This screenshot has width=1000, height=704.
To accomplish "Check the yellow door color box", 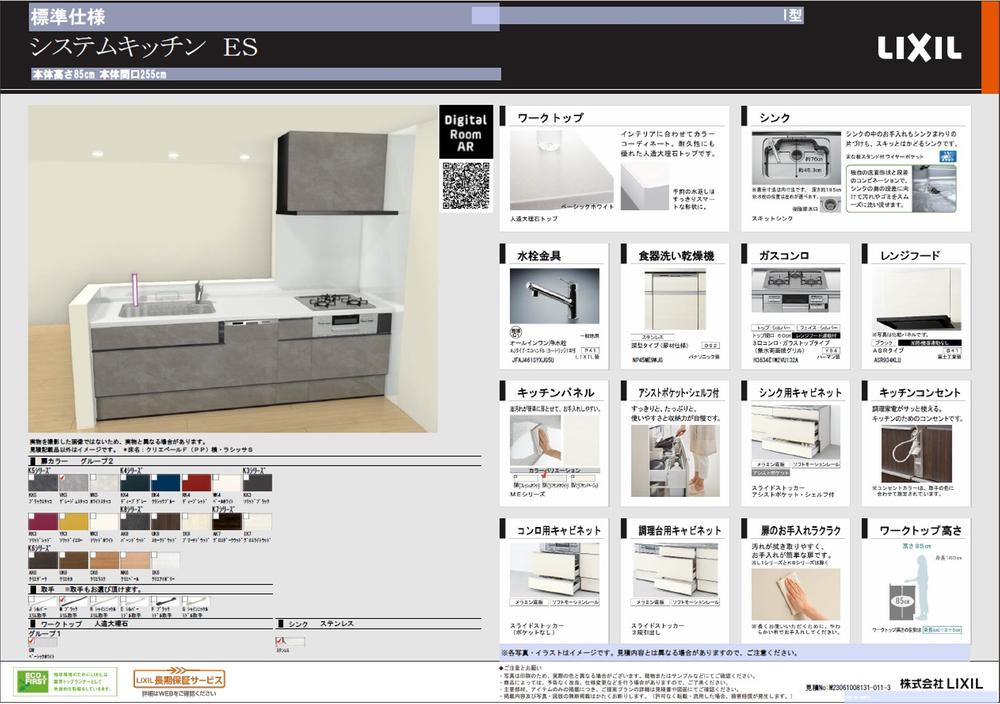I will coord(62,516).
